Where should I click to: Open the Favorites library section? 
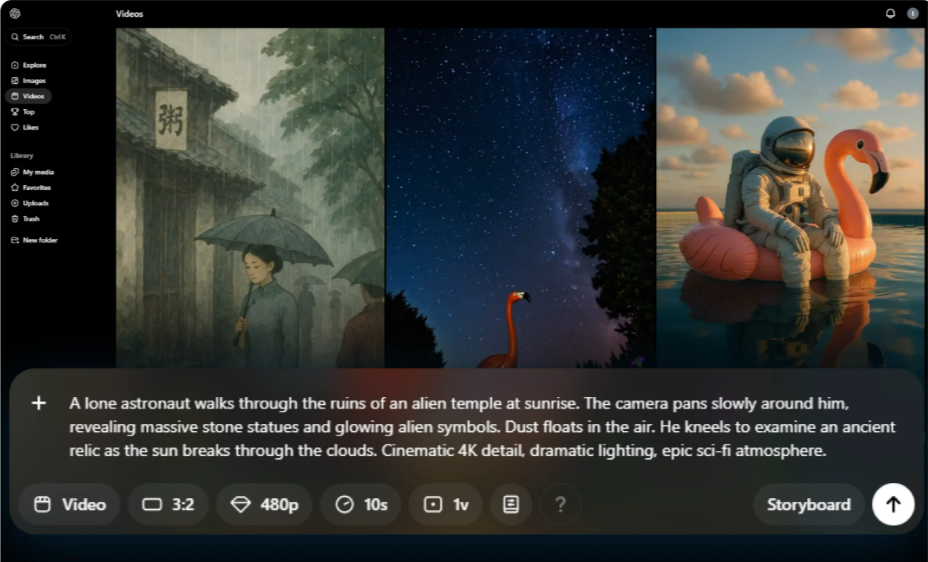(31, 188)
